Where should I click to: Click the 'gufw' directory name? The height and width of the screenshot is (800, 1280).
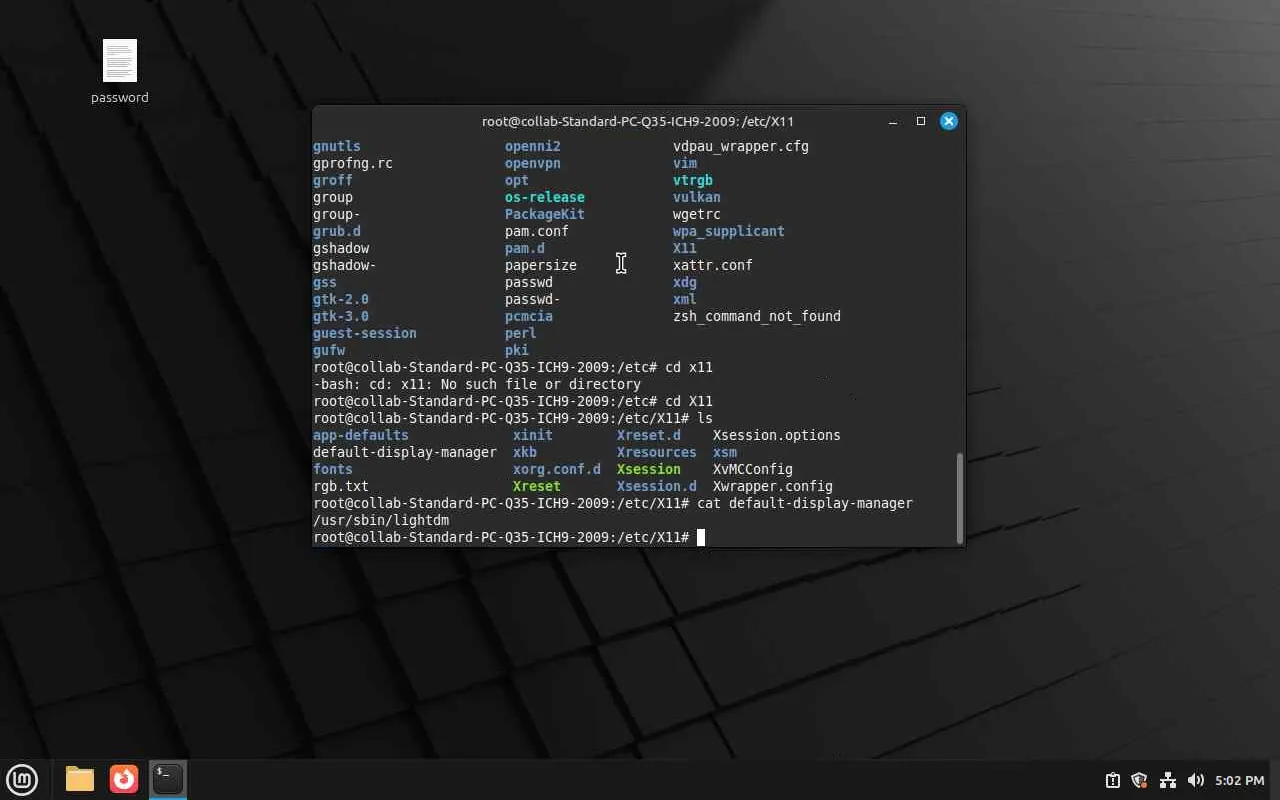[329, 350]
